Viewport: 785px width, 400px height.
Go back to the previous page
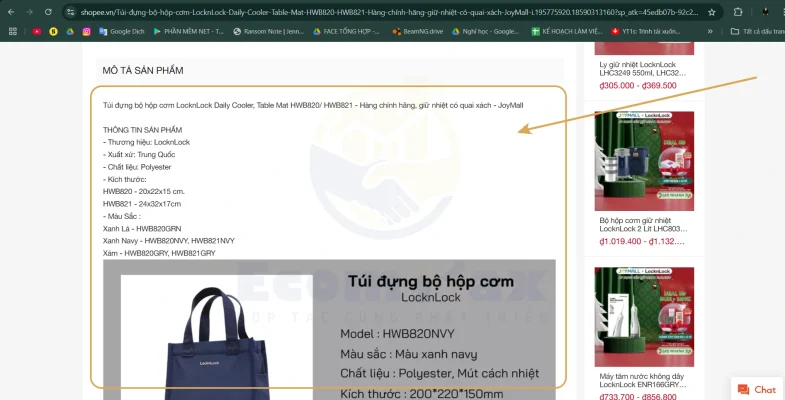(x=11, y=12)
